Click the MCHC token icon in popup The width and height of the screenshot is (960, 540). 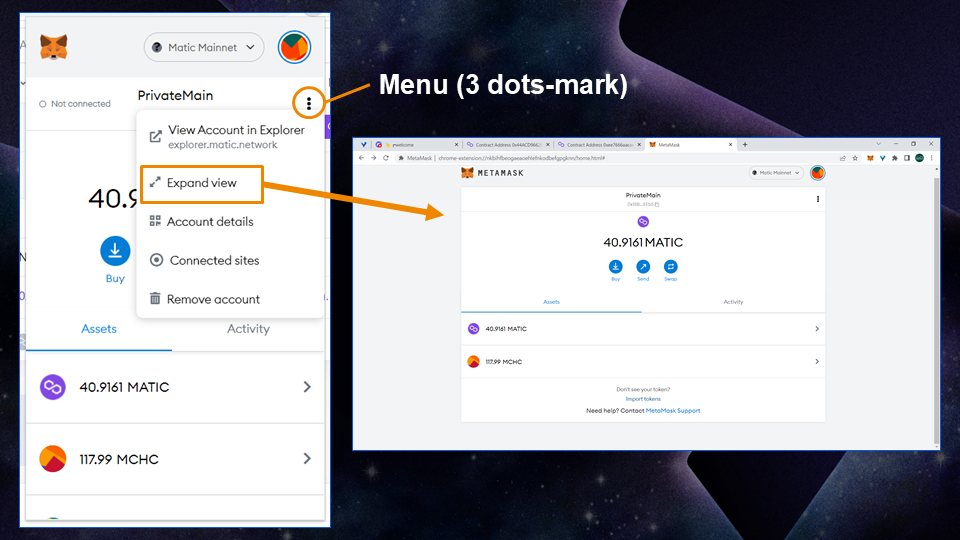pos(53,459)
